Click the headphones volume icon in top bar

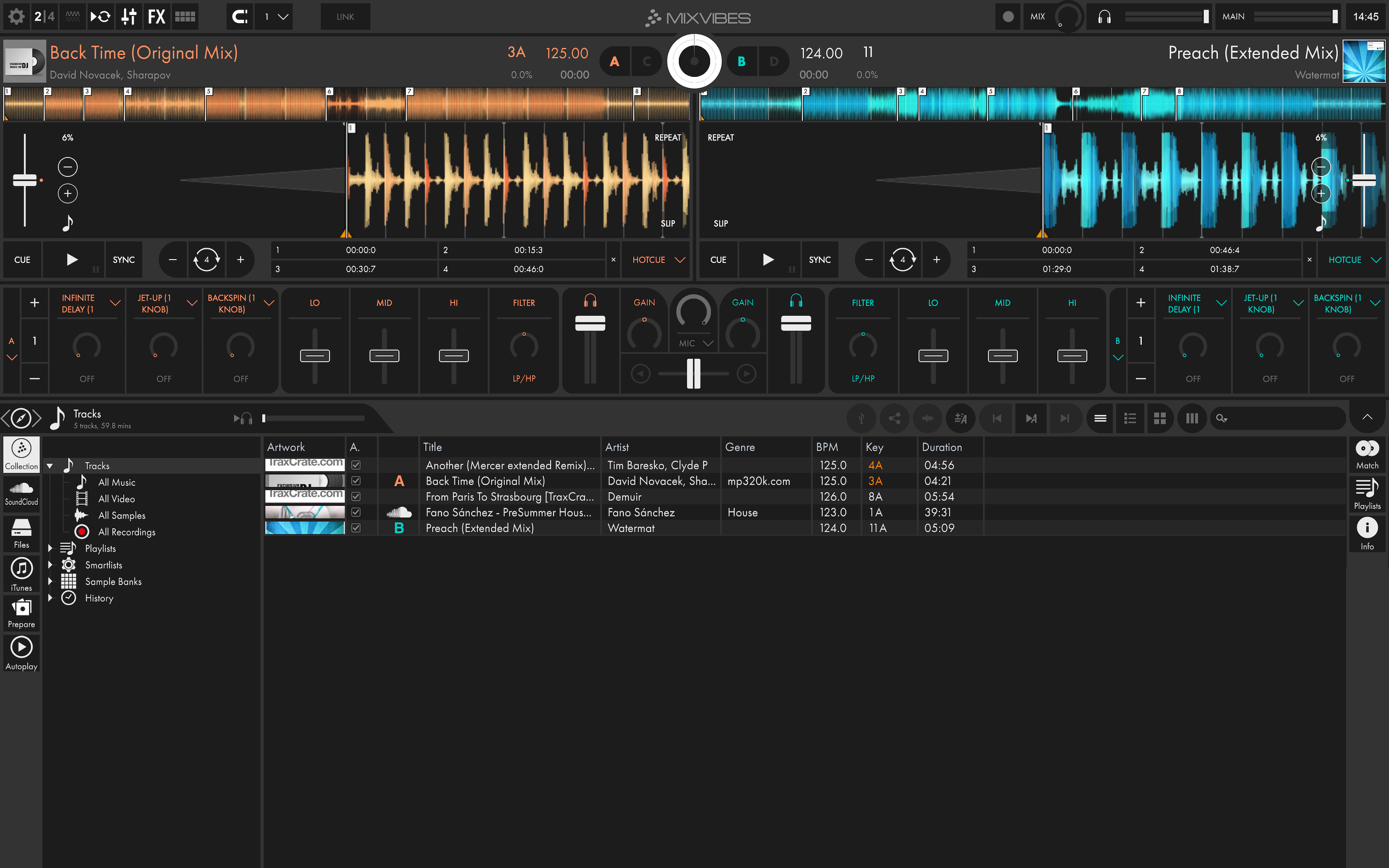tap(1104, 17)
